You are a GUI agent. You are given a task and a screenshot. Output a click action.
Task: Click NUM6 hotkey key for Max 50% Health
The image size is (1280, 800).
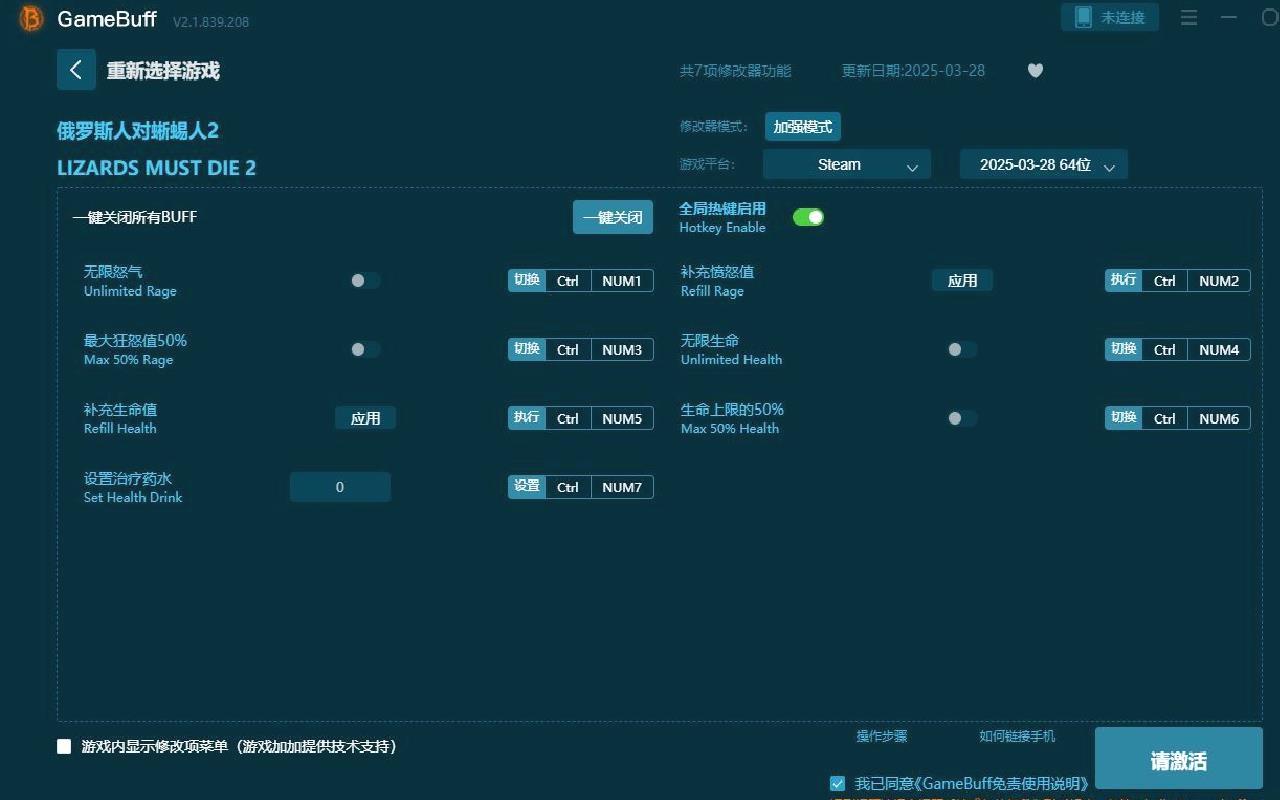(1219, 419)
